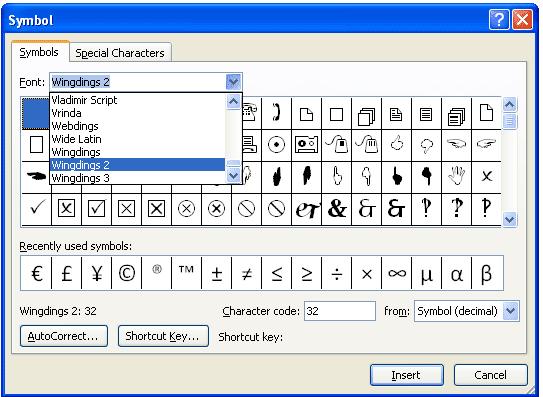Select the telephone handset symbol

[x=276, y=113]
